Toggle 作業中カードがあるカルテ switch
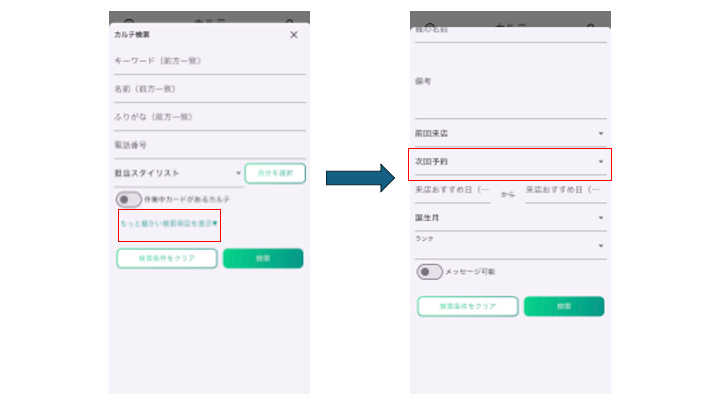720x405 pixels. click(x=129, y=200)
